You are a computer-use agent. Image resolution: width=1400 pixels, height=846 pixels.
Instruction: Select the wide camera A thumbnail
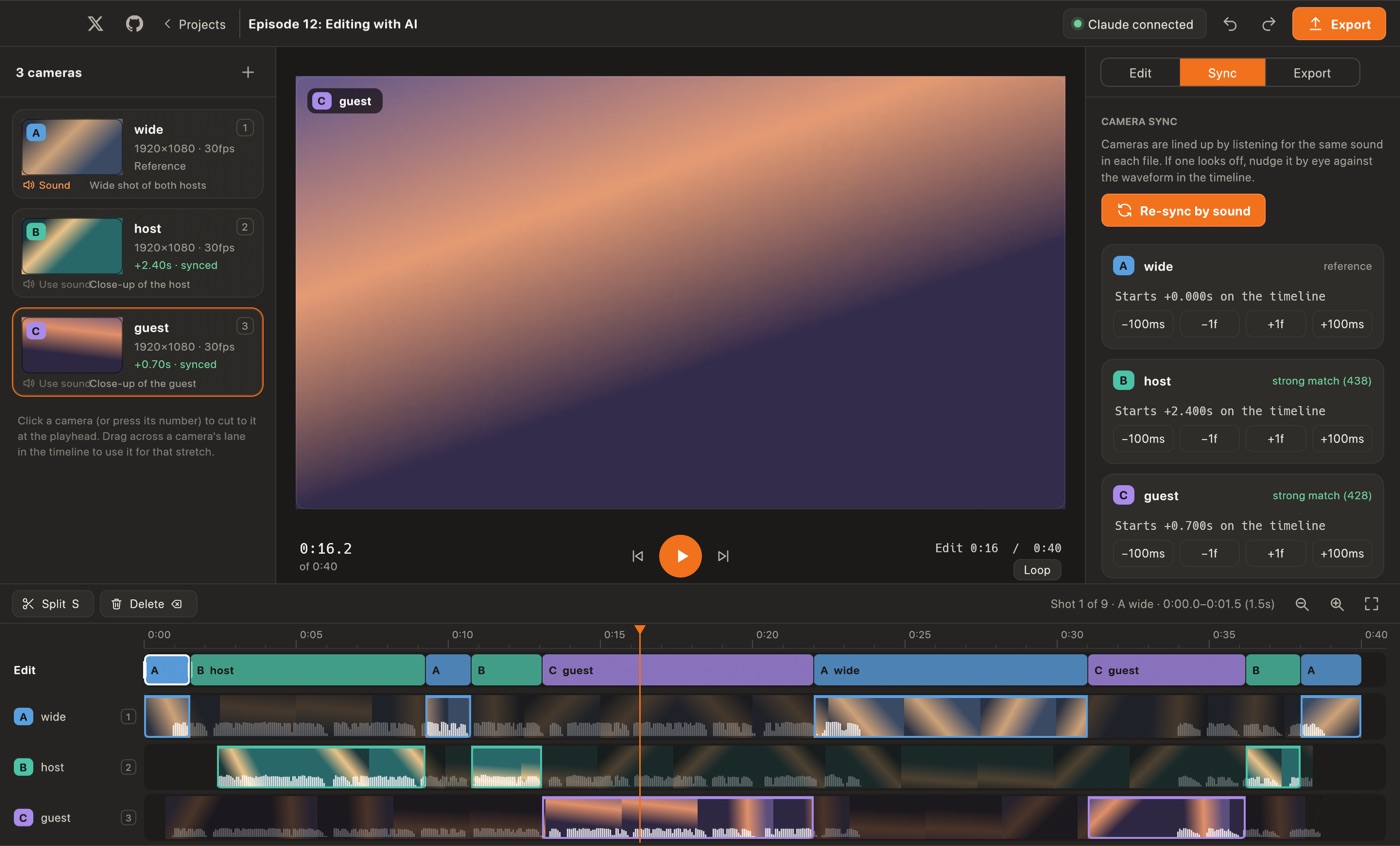[x=72, y=147]
